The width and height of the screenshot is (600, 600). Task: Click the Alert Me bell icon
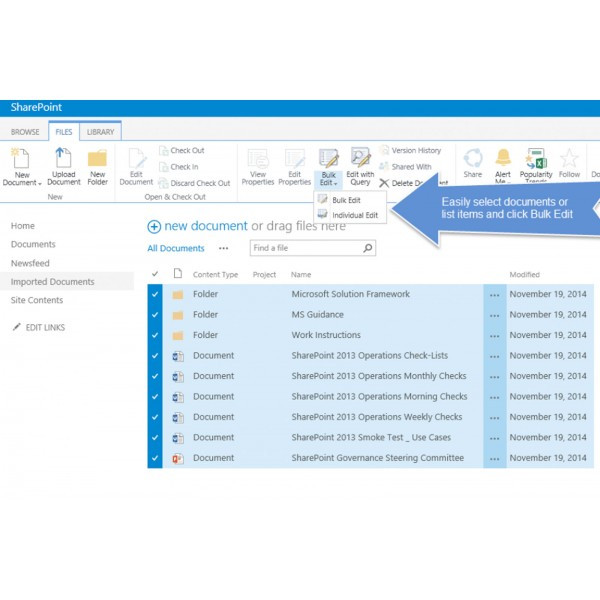503,158
